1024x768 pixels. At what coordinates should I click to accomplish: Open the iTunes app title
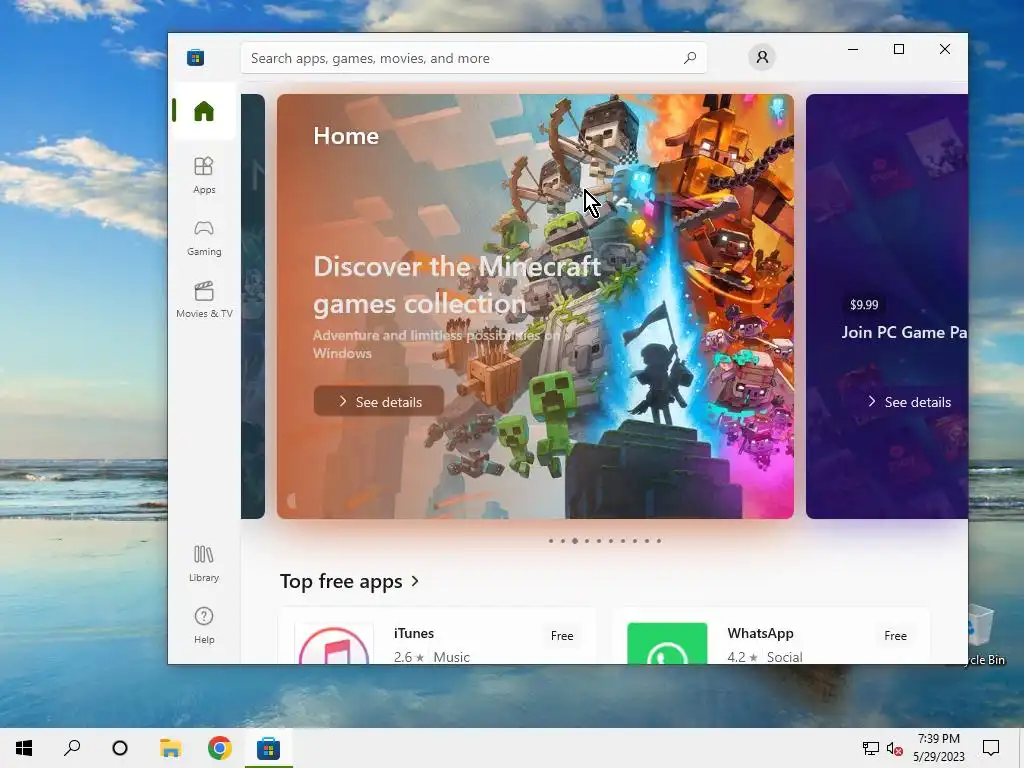pos(414,633)
